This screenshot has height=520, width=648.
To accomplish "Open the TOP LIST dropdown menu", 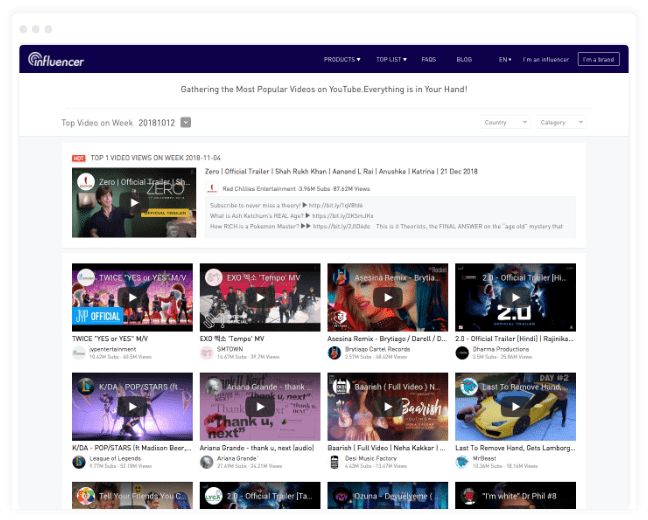I will 391,60.
